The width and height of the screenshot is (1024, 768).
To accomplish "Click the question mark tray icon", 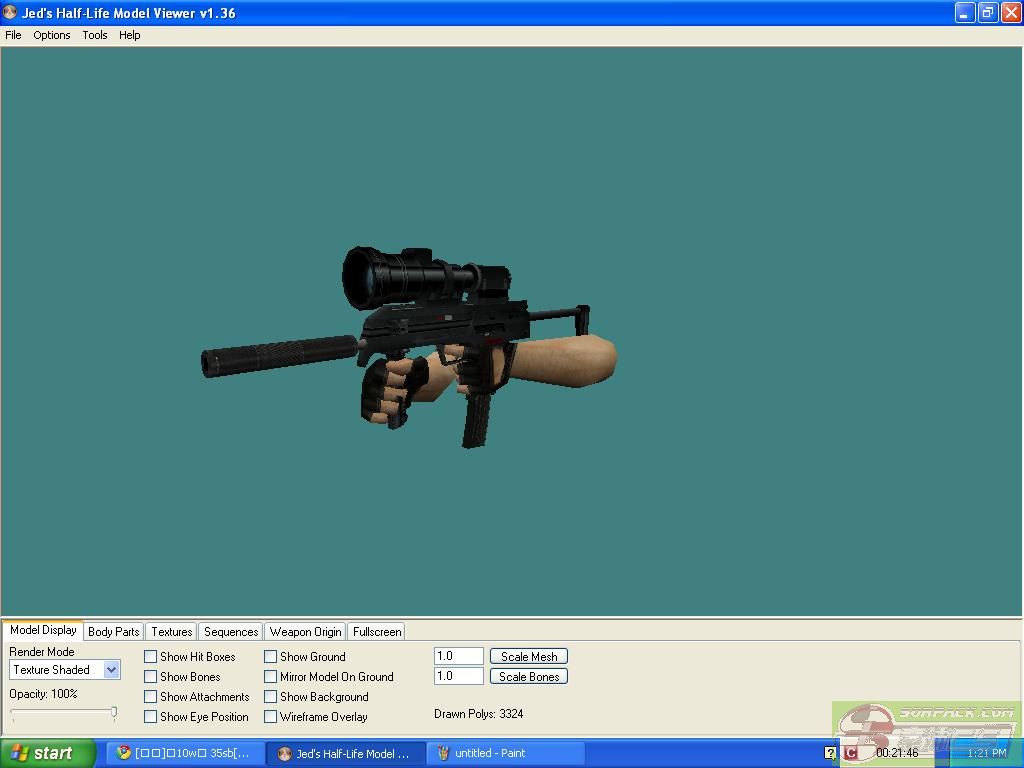I will pyautogui.click(x=830, y=753).
